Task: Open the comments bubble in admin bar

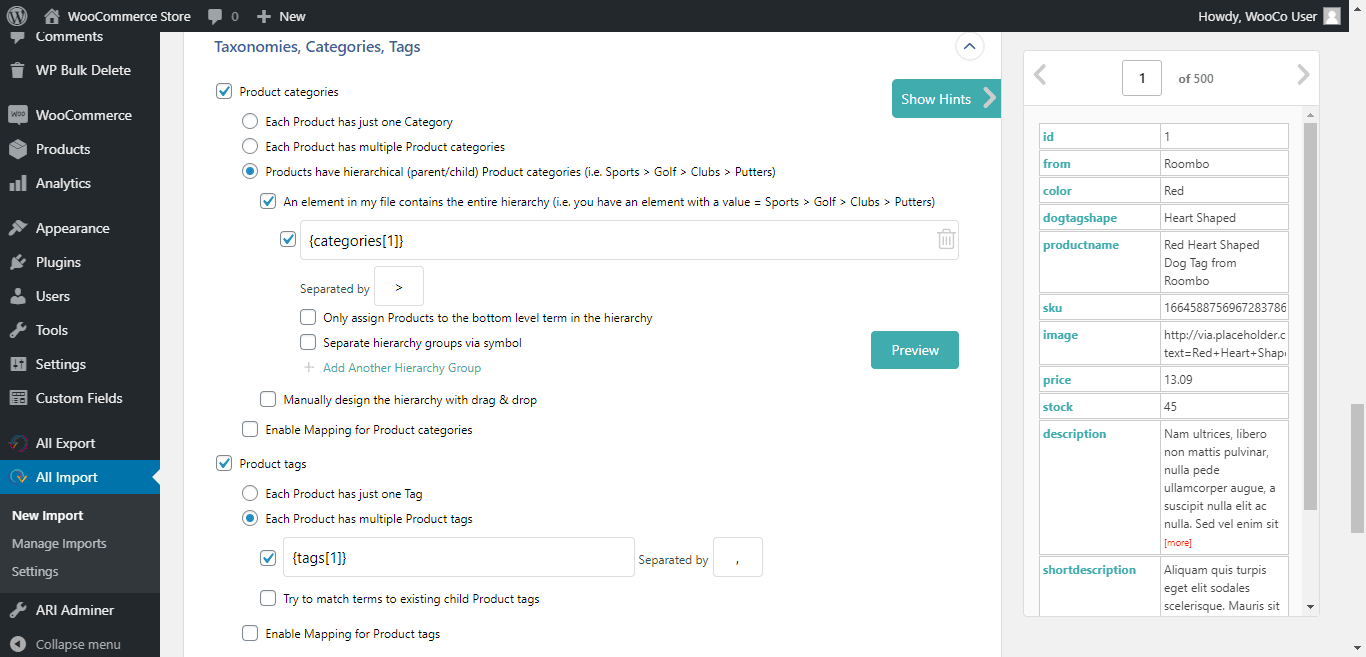Action: pos(215,17)
